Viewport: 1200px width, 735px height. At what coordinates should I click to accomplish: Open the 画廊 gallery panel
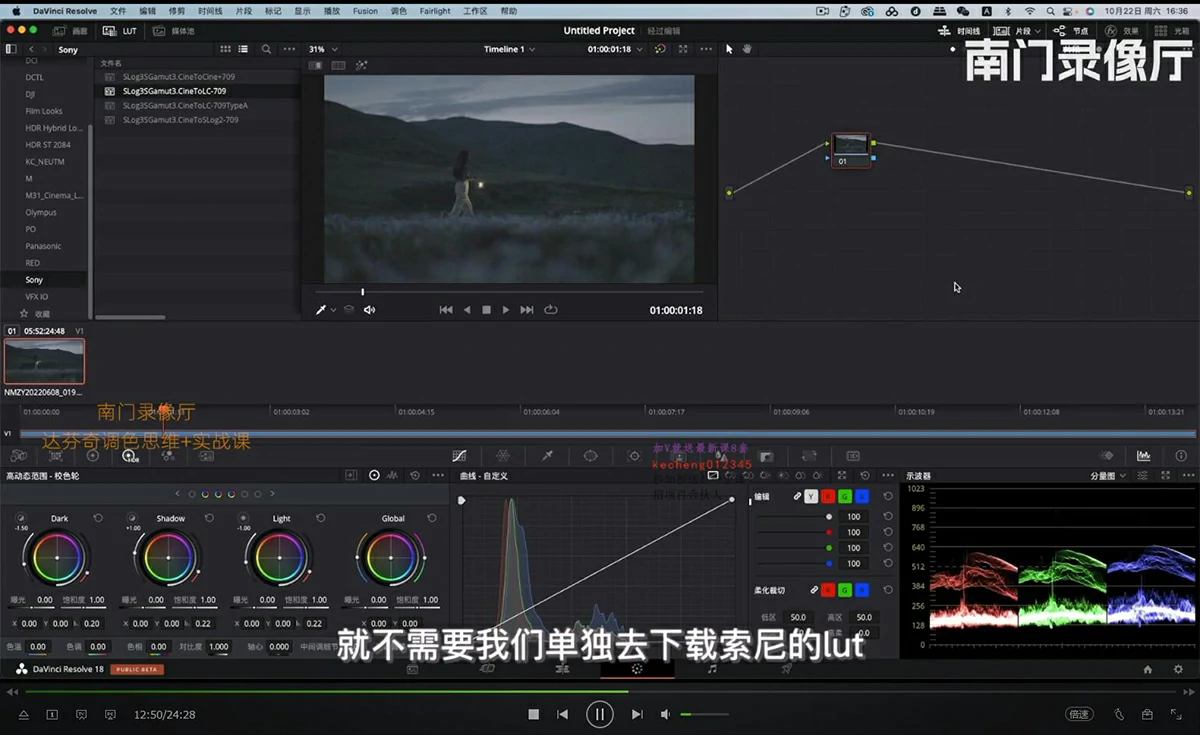click(x=68, y=31)
